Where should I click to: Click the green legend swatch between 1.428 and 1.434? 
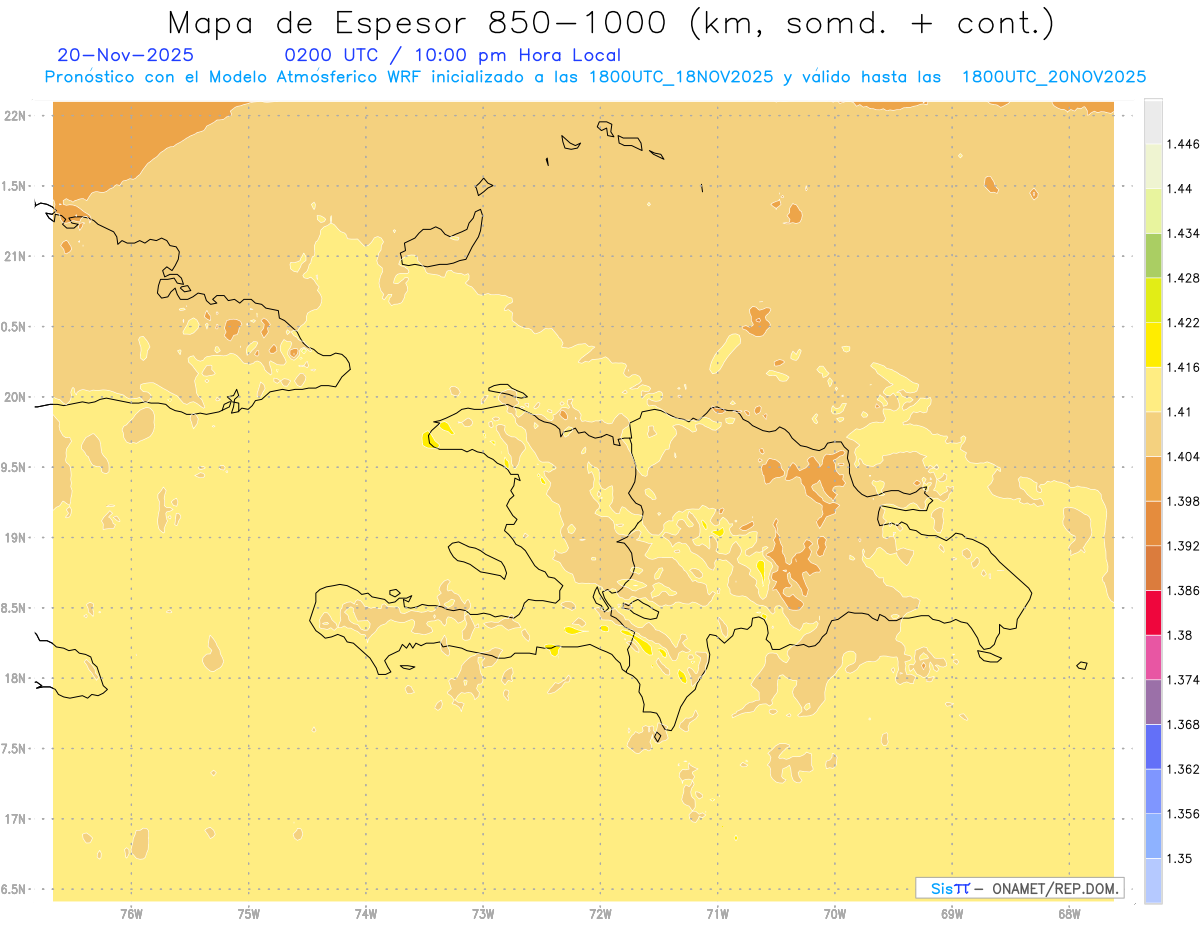pos(1153,255)
